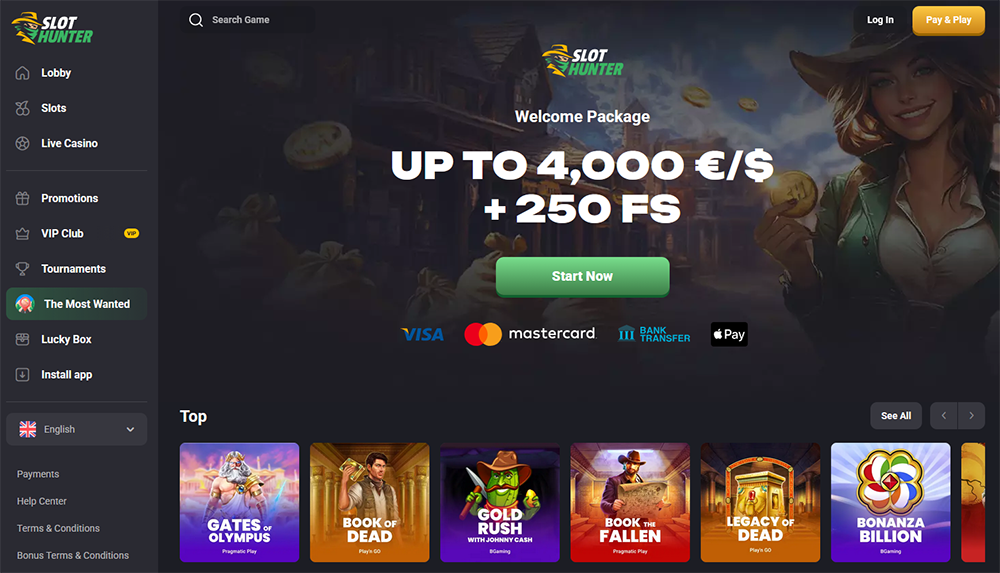
Task: Click the Pay & Play button
Action: 948,20
